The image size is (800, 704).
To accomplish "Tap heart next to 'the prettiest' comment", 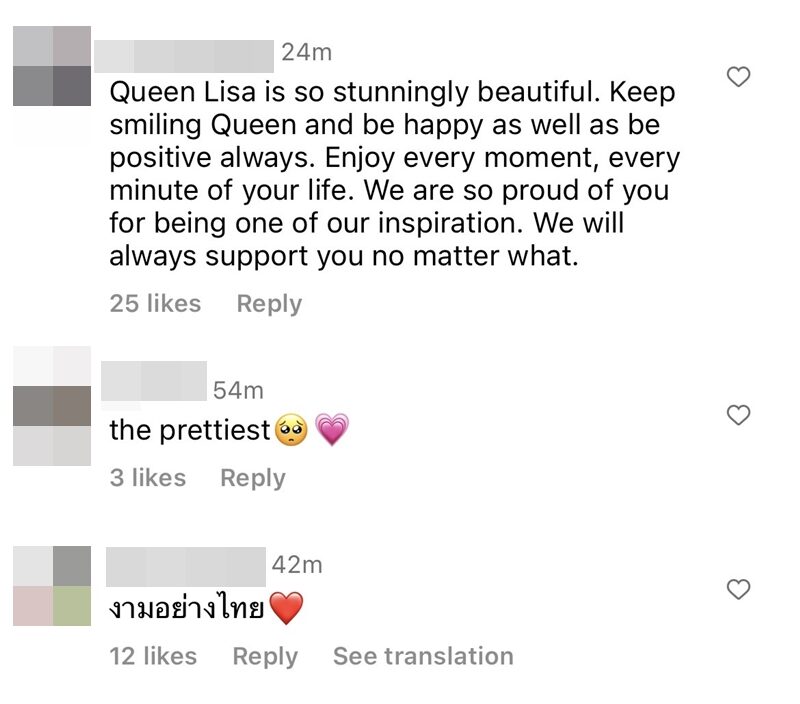I will tap(738, 415).
